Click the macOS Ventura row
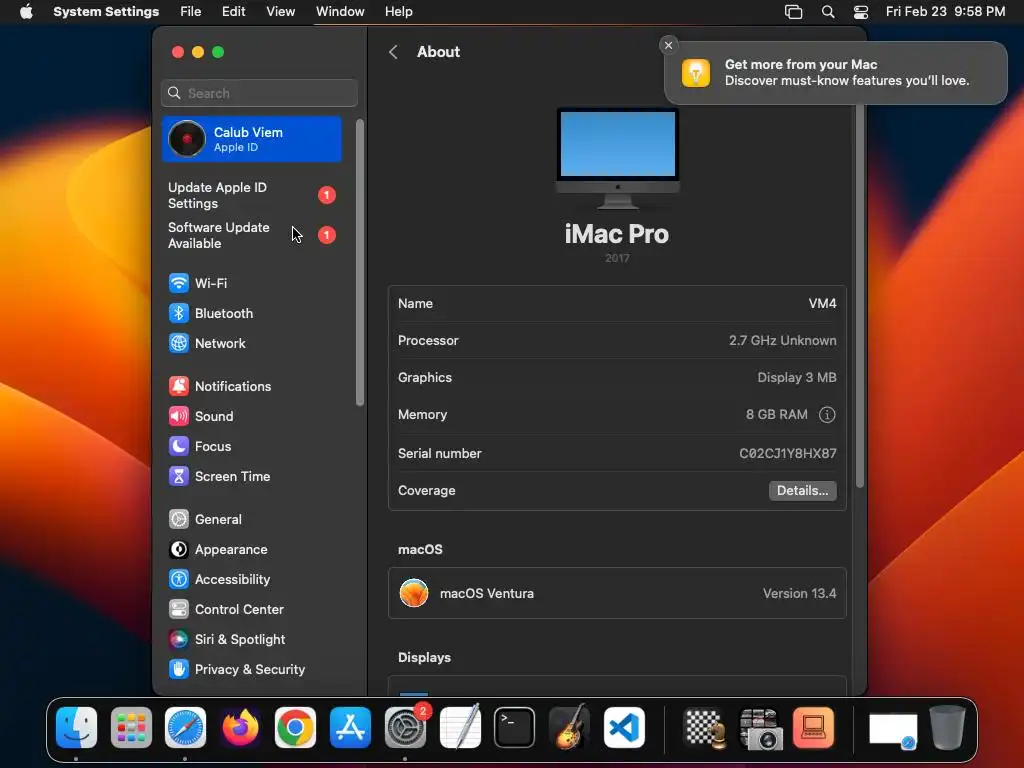The height and width of the screenshot is (768, 1024). tap(617, 593)
